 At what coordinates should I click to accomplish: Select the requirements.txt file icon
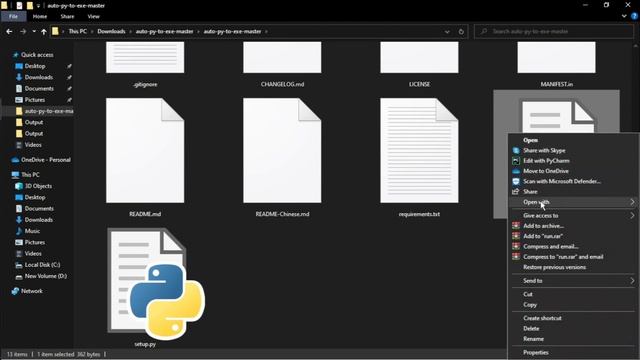click(x=419, y=150)
